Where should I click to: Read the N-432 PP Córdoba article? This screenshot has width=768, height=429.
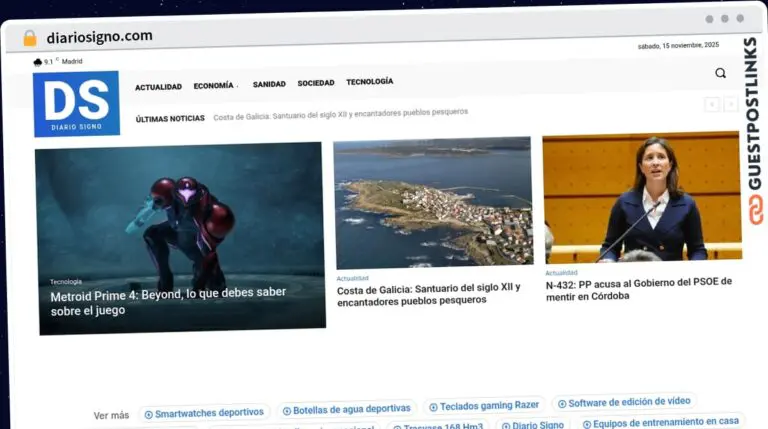click(638, 289)
